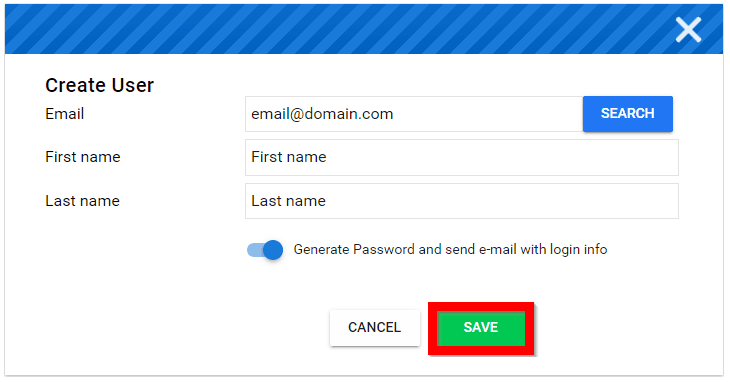The height and width of the screenshot is (382, 730).
Task: Click the red highlighted box around SAVE
Action: click(x=481, y=328)
